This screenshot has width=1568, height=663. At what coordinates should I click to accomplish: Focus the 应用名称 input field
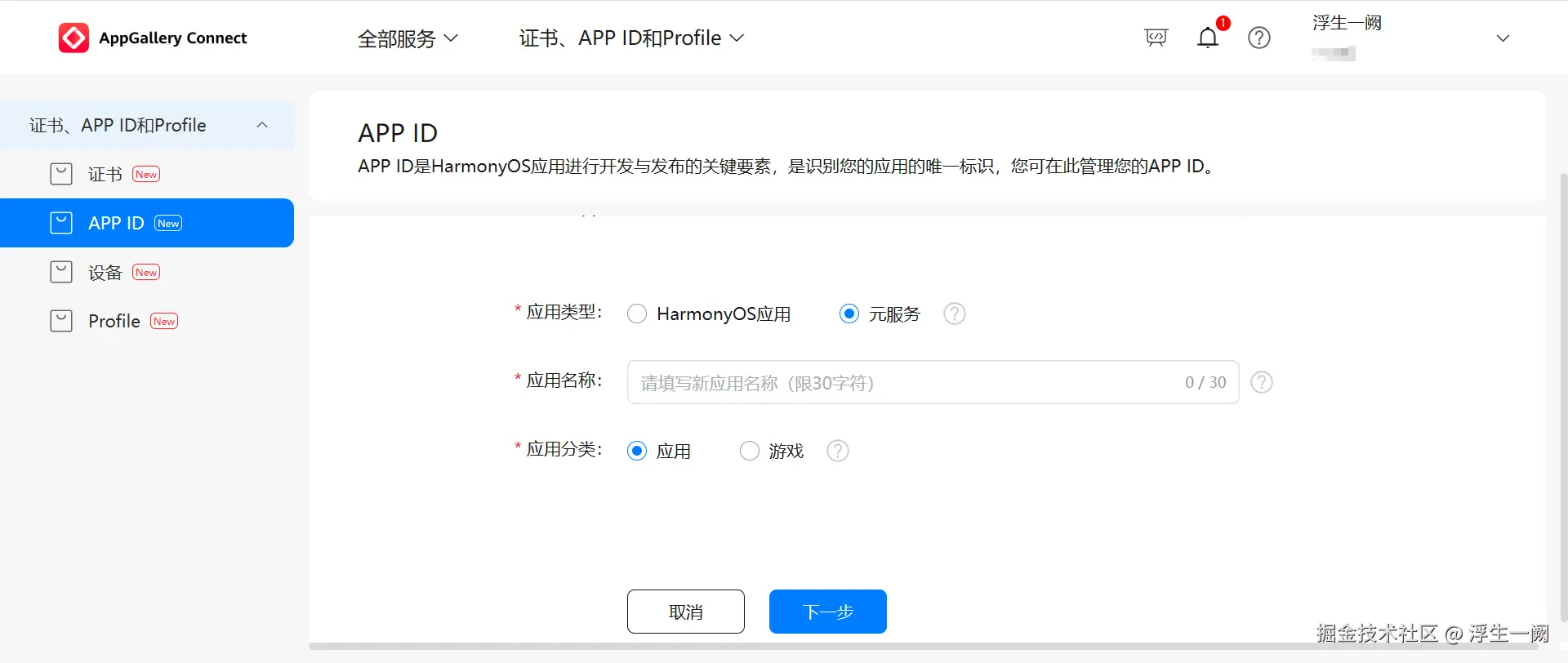point(933,382)
